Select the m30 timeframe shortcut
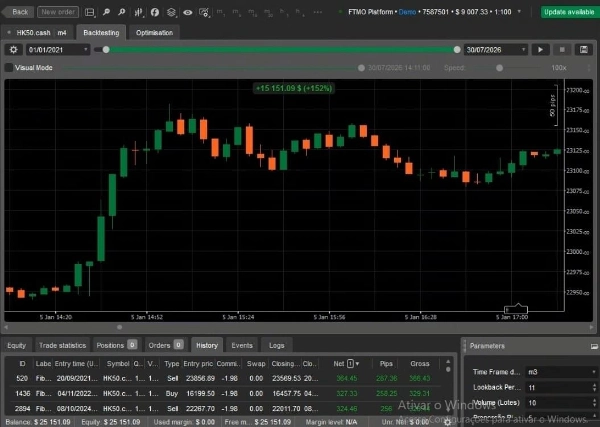This screenshot has width=600, height=427. tap(268, 12)
